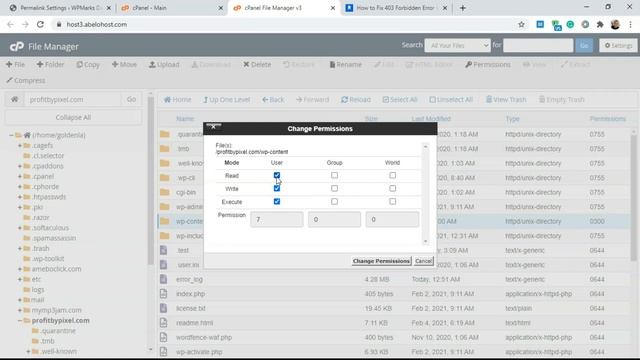Image resolution: width=640 pixels, height=360 pixels.
Task: Open View Trash
Action: point(506,100)
